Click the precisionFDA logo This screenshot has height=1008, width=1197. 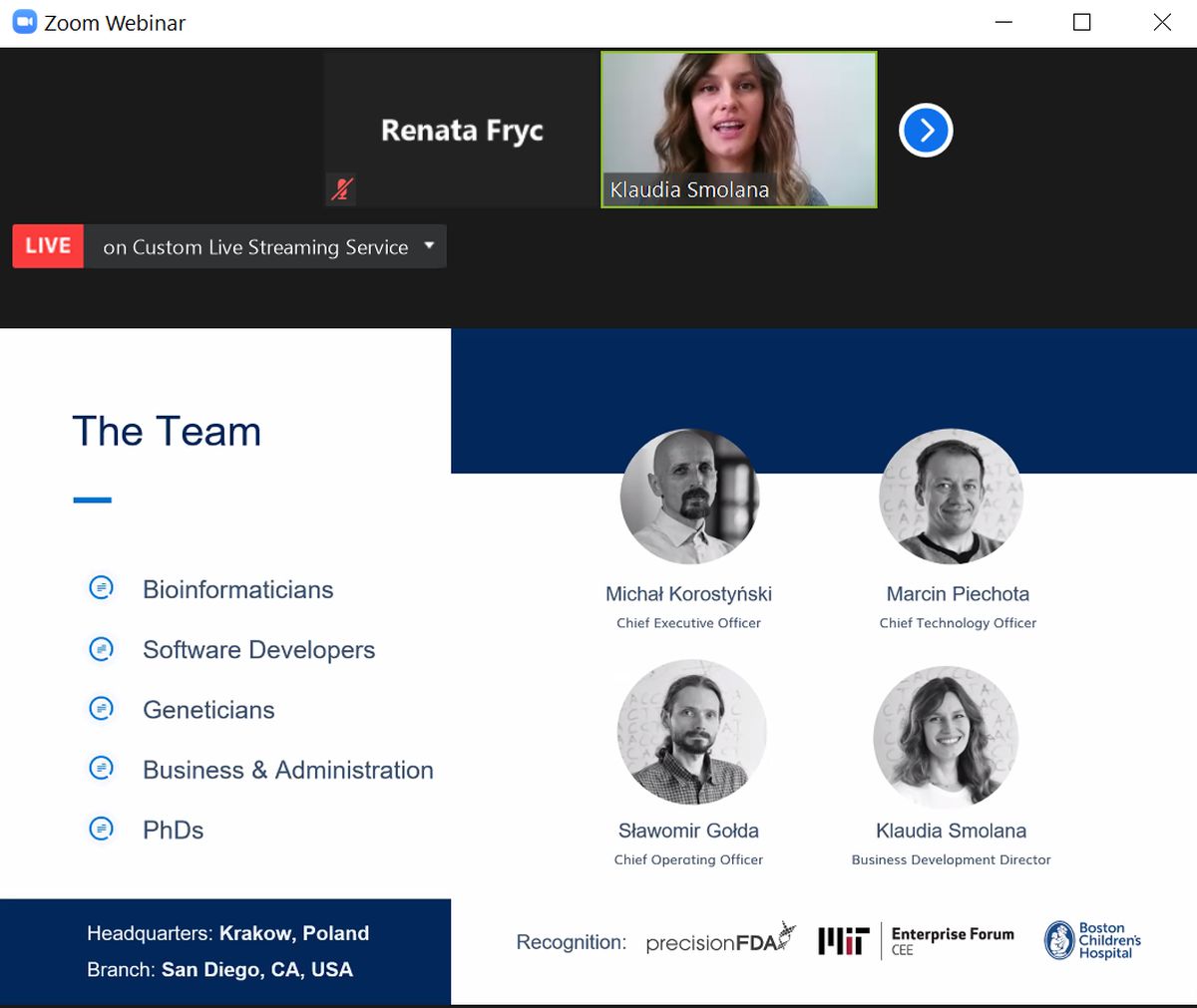click(721, 939)
